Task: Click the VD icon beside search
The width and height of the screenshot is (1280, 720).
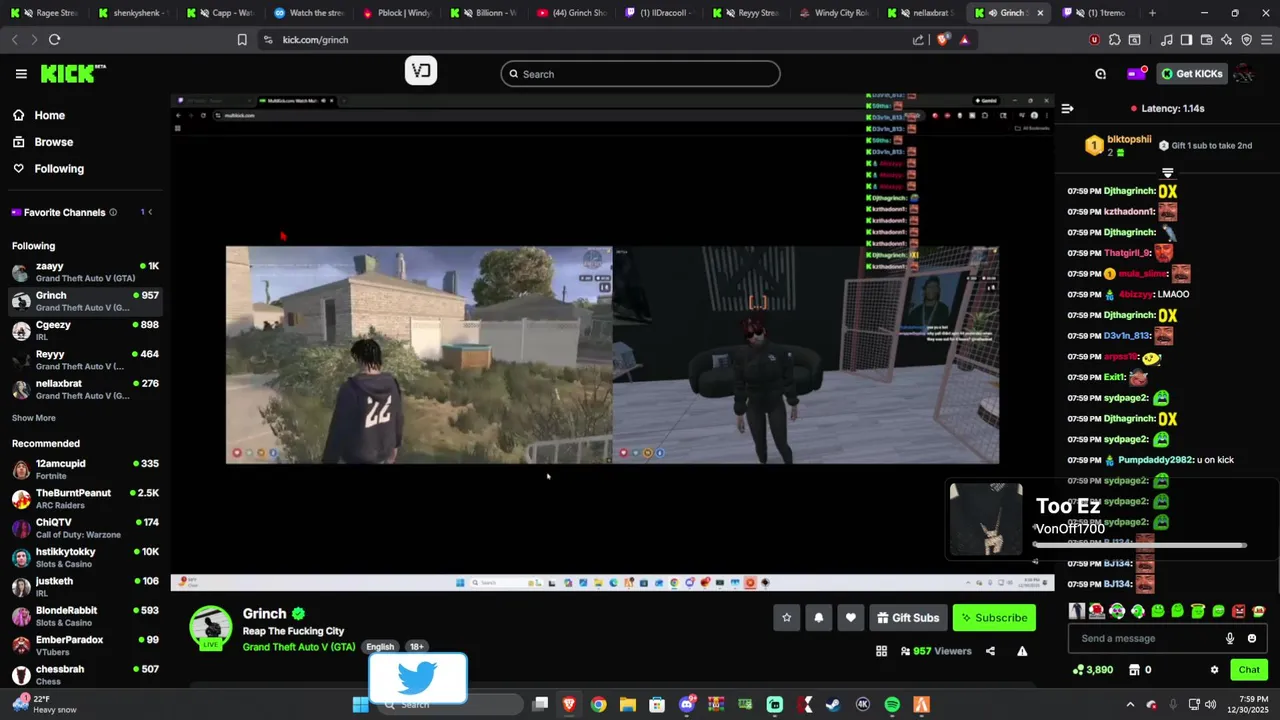Action: point(421,70)
